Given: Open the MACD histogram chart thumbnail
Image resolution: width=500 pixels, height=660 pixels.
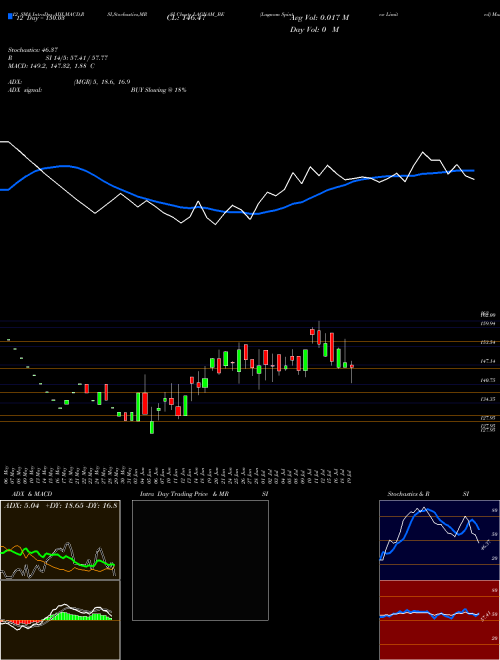Looking at the screenshot, I should (x=60, y=620).
